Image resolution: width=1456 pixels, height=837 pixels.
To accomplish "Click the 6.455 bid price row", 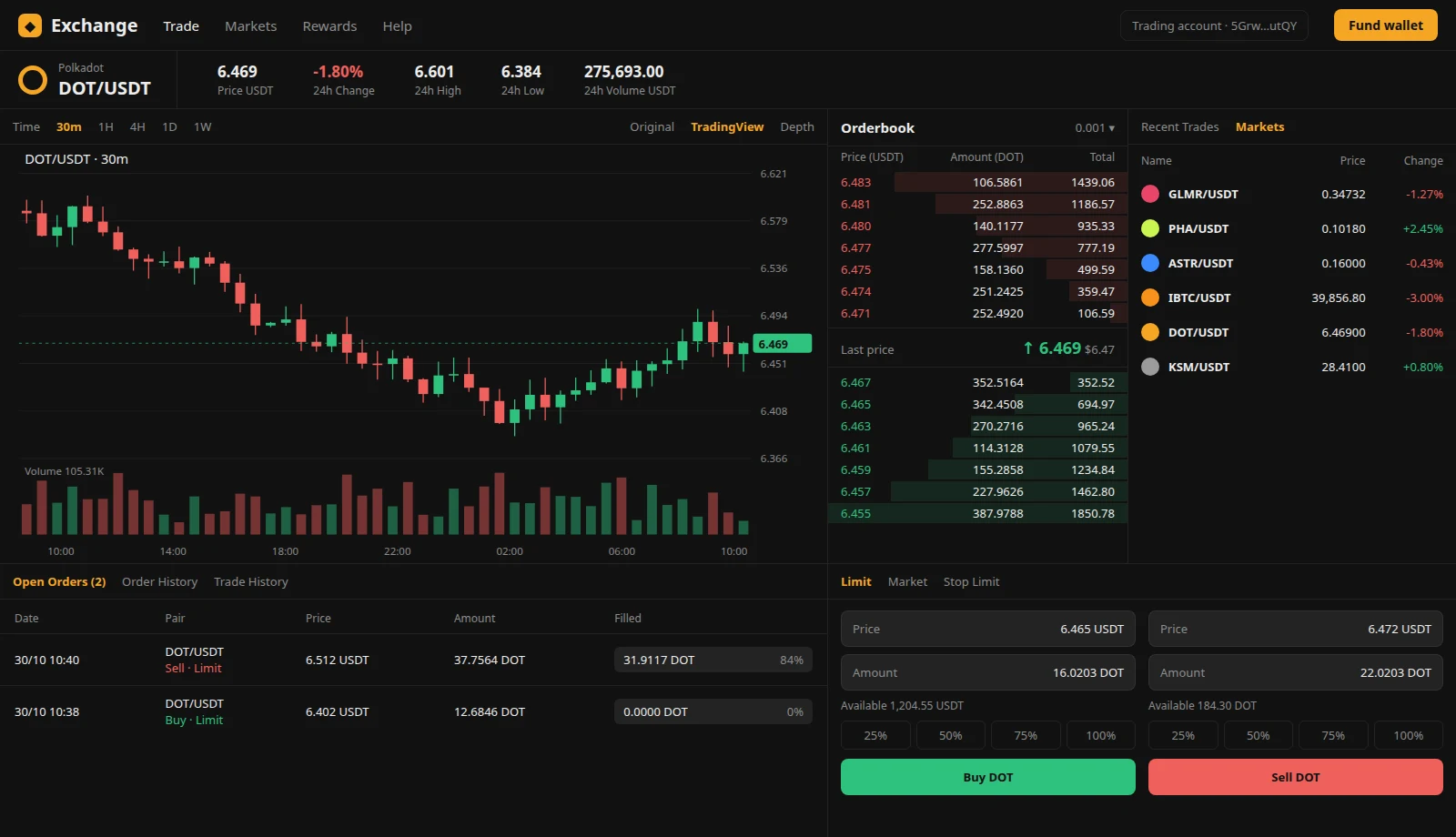I will pos(978,514).
